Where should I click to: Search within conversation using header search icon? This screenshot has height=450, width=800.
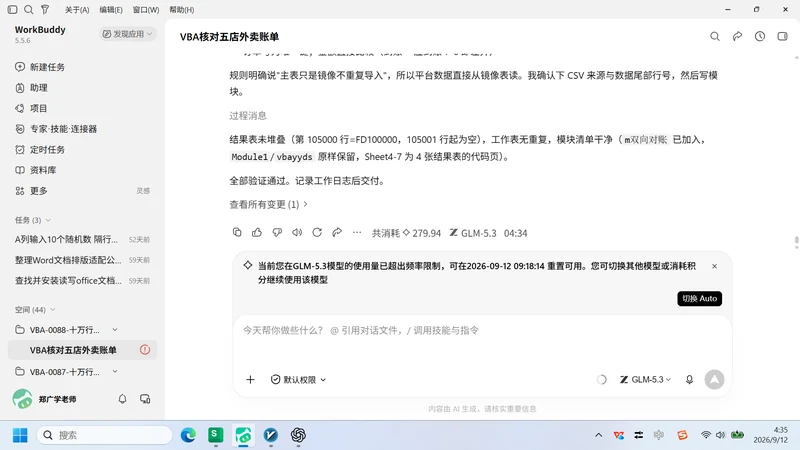pyautogui.click(x=715, y=36)
